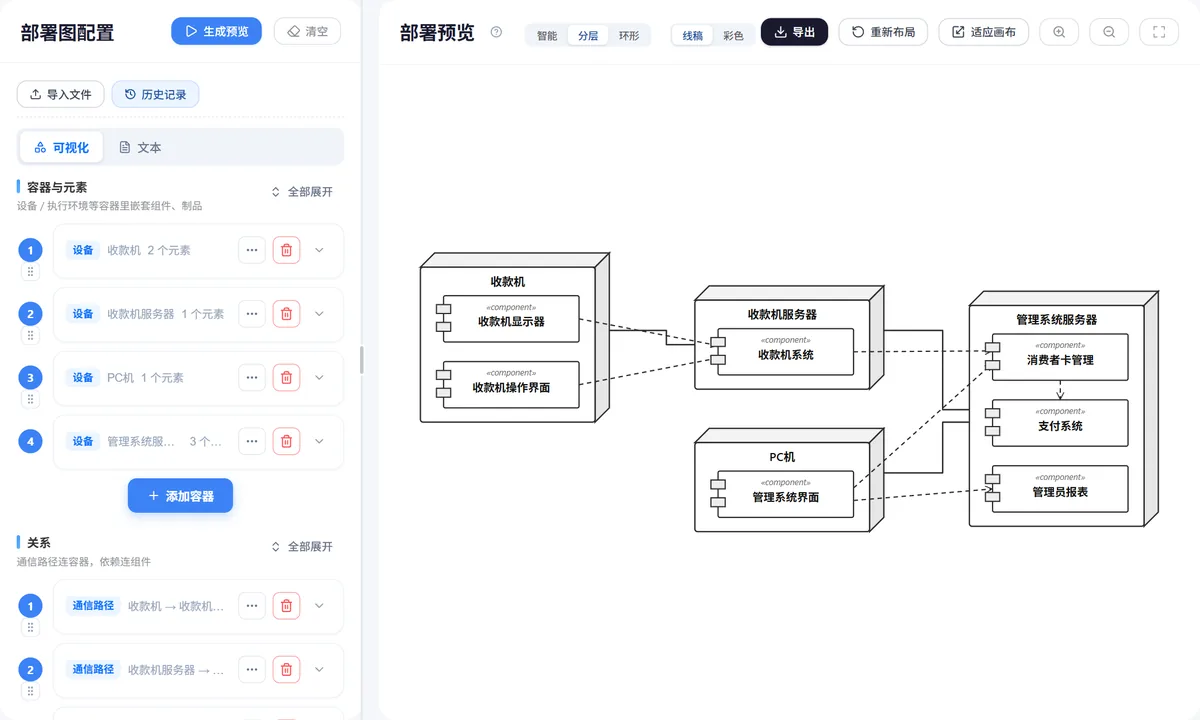
Task: Open more options for 收款机服务器 row
Action: tap(252, 314)
